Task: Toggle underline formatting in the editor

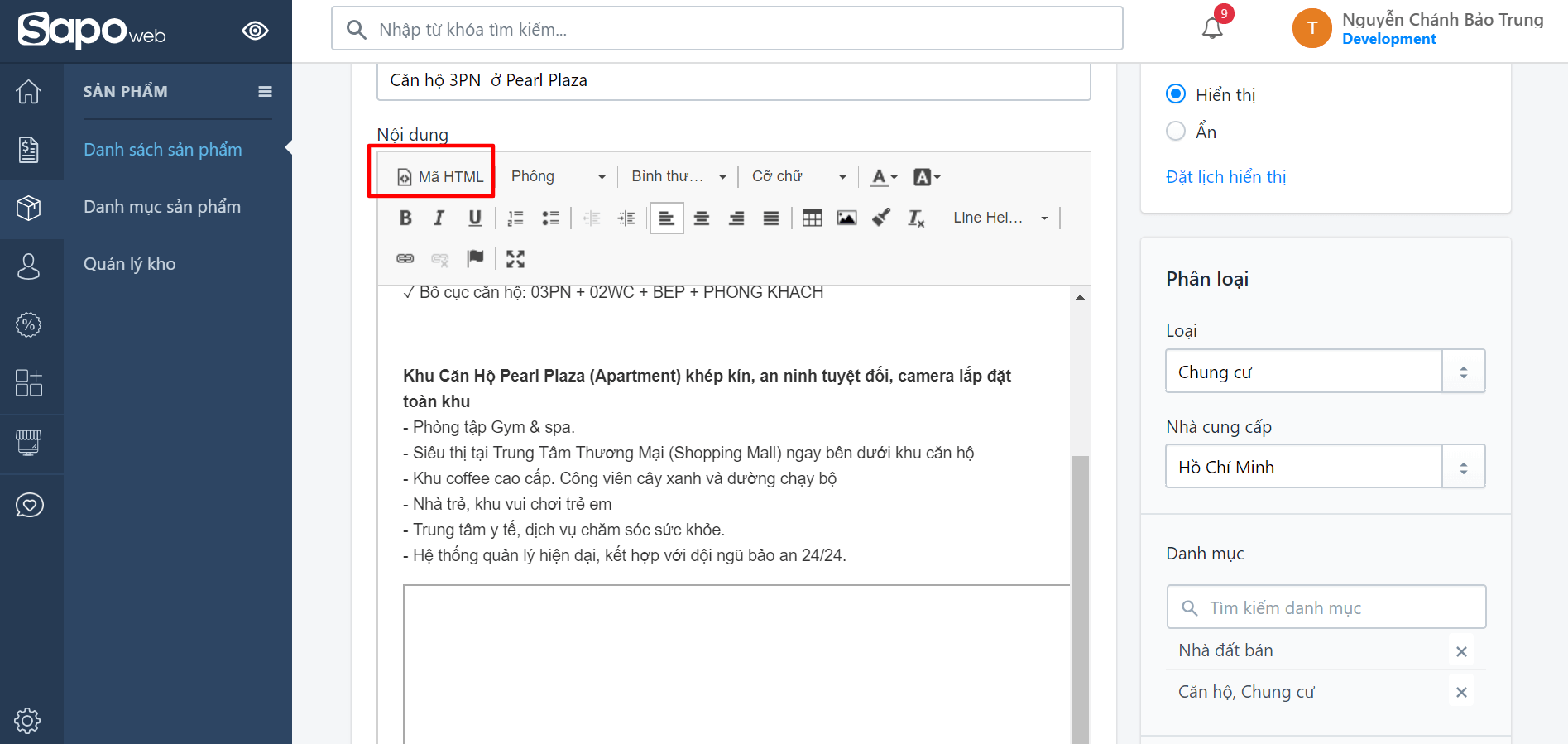Action: [475, 218]
